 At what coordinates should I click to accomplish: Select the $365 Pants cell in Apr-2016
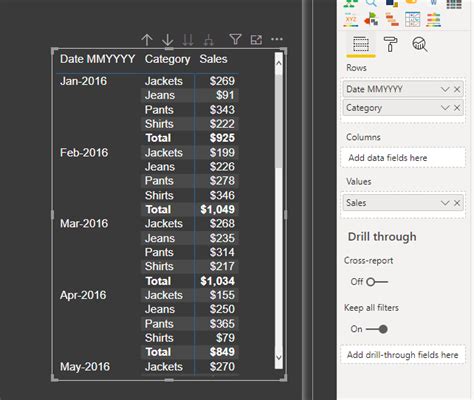222,324
